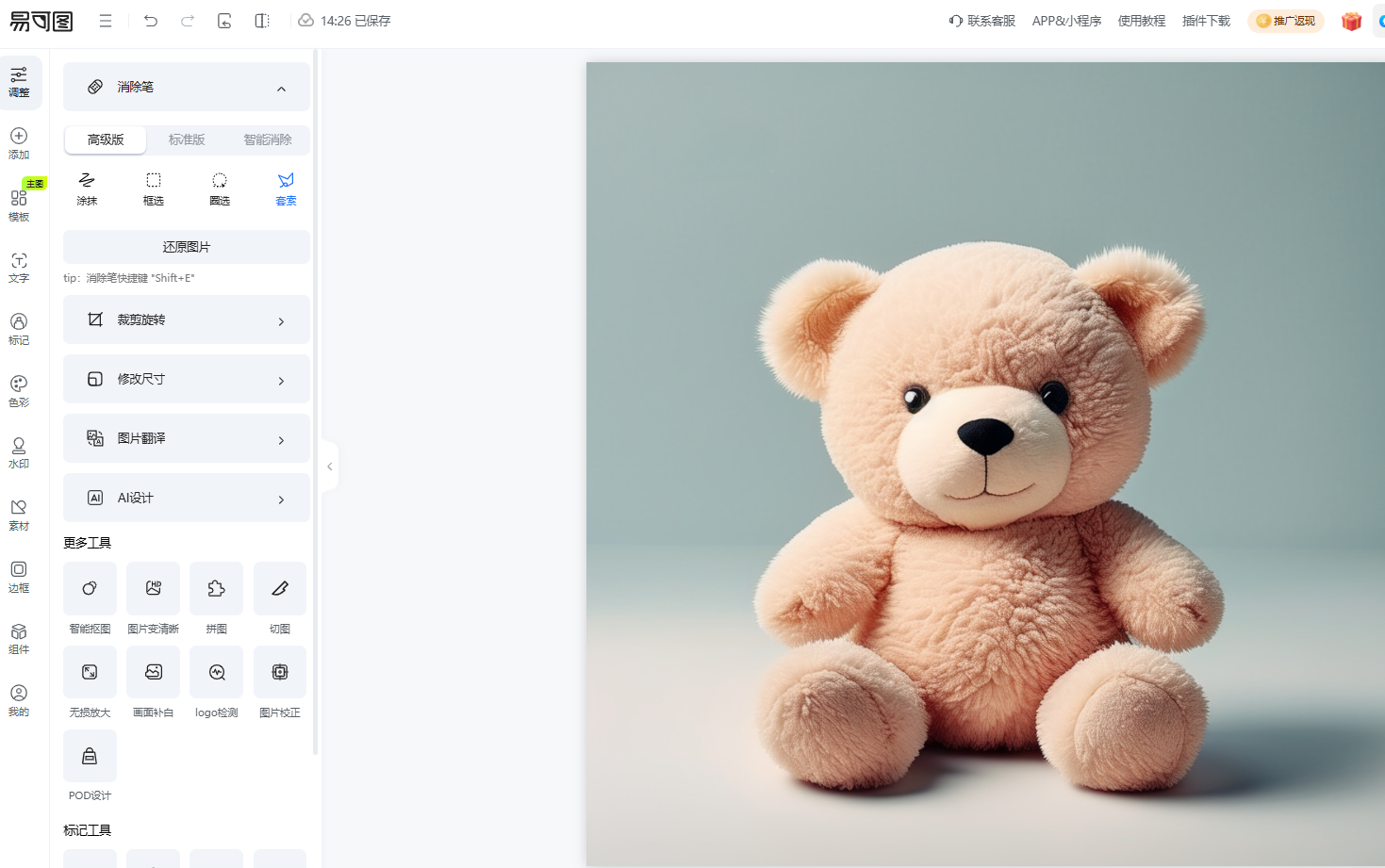Open the 拼图 collage tool
The image size is (1385, 868).
click(x=216, y=589)
